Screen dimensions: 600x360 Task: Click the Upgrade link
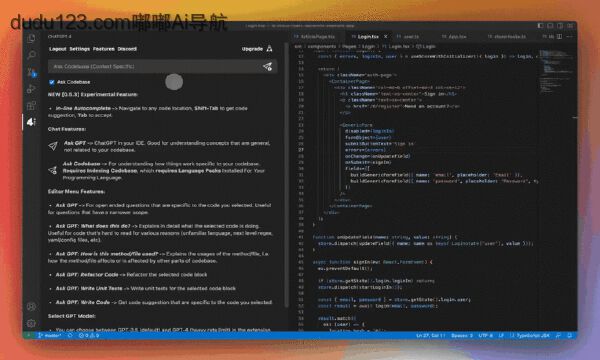pos(252,49)
